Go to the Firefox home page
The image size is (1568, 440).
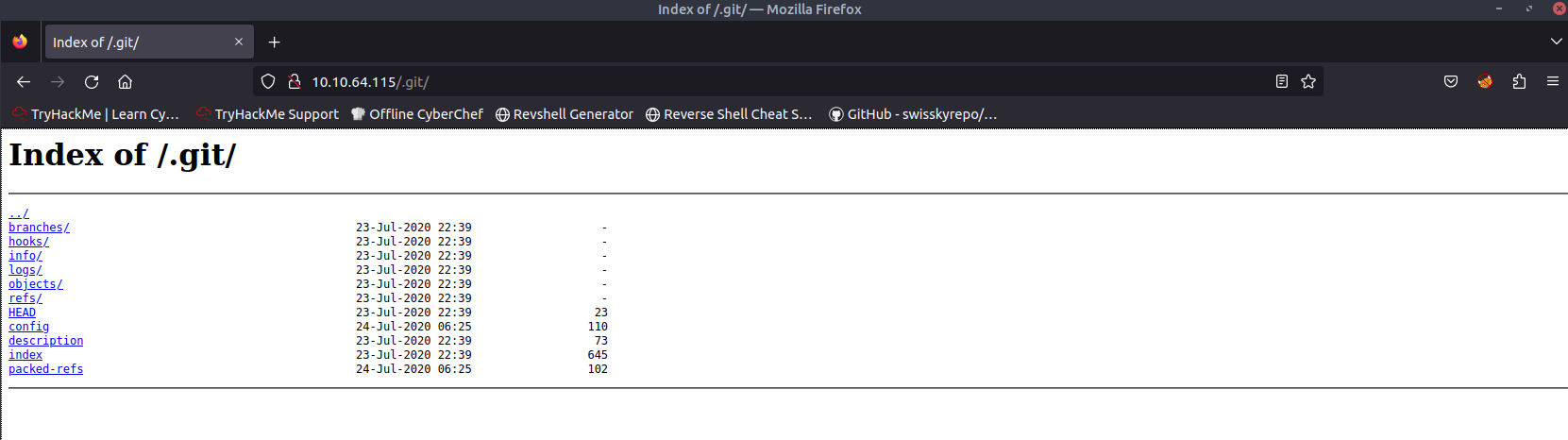[x=126, y=82]
